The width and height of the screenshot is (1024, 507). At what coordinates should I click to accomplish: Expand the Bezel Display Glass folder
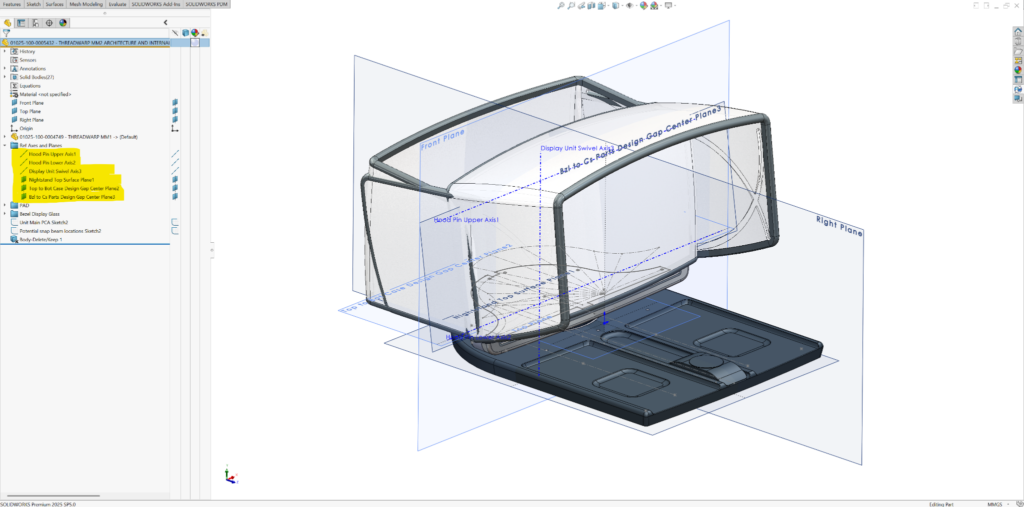[5, 214]
